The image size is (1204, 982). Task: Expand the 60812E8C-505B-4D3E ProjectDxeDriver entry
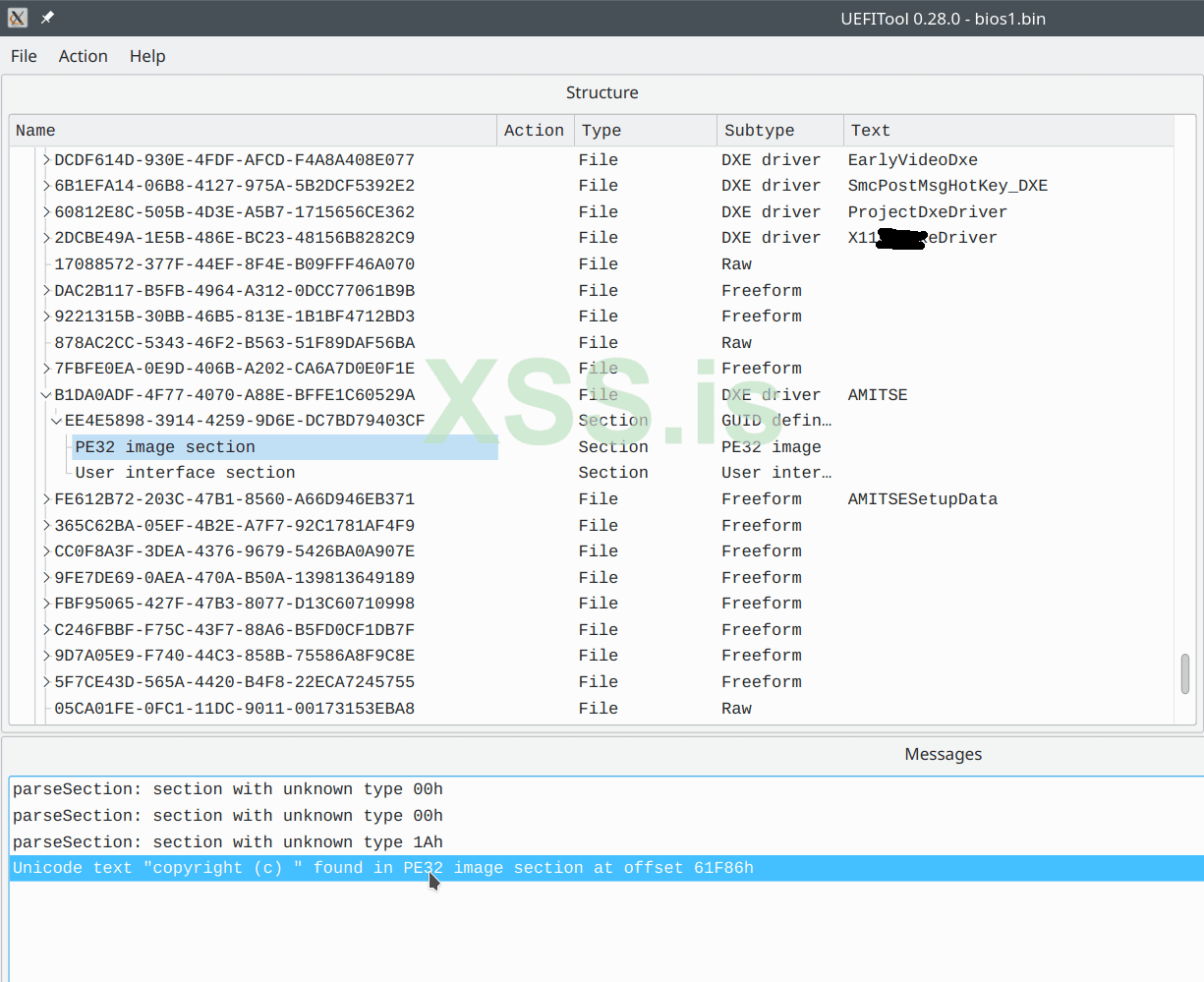pos(46,211)
